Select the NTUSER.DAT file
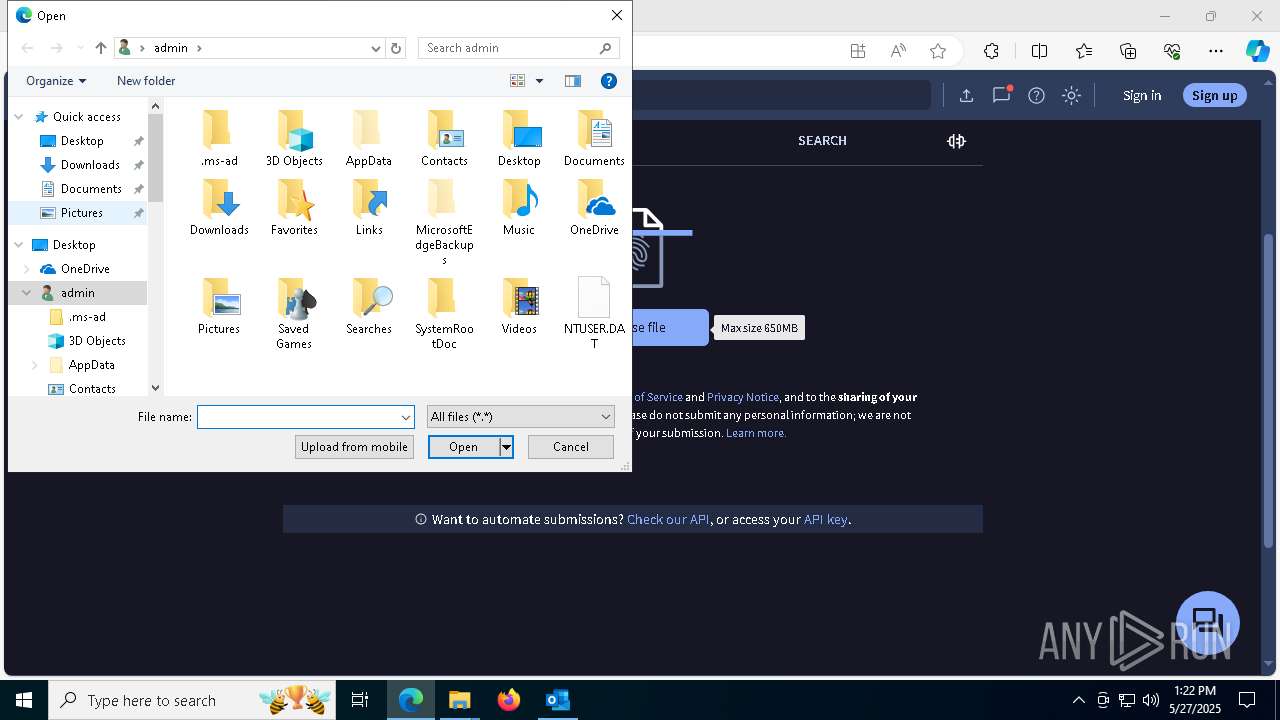Screen dimensions: 1280x720 (x=594, y=313)
